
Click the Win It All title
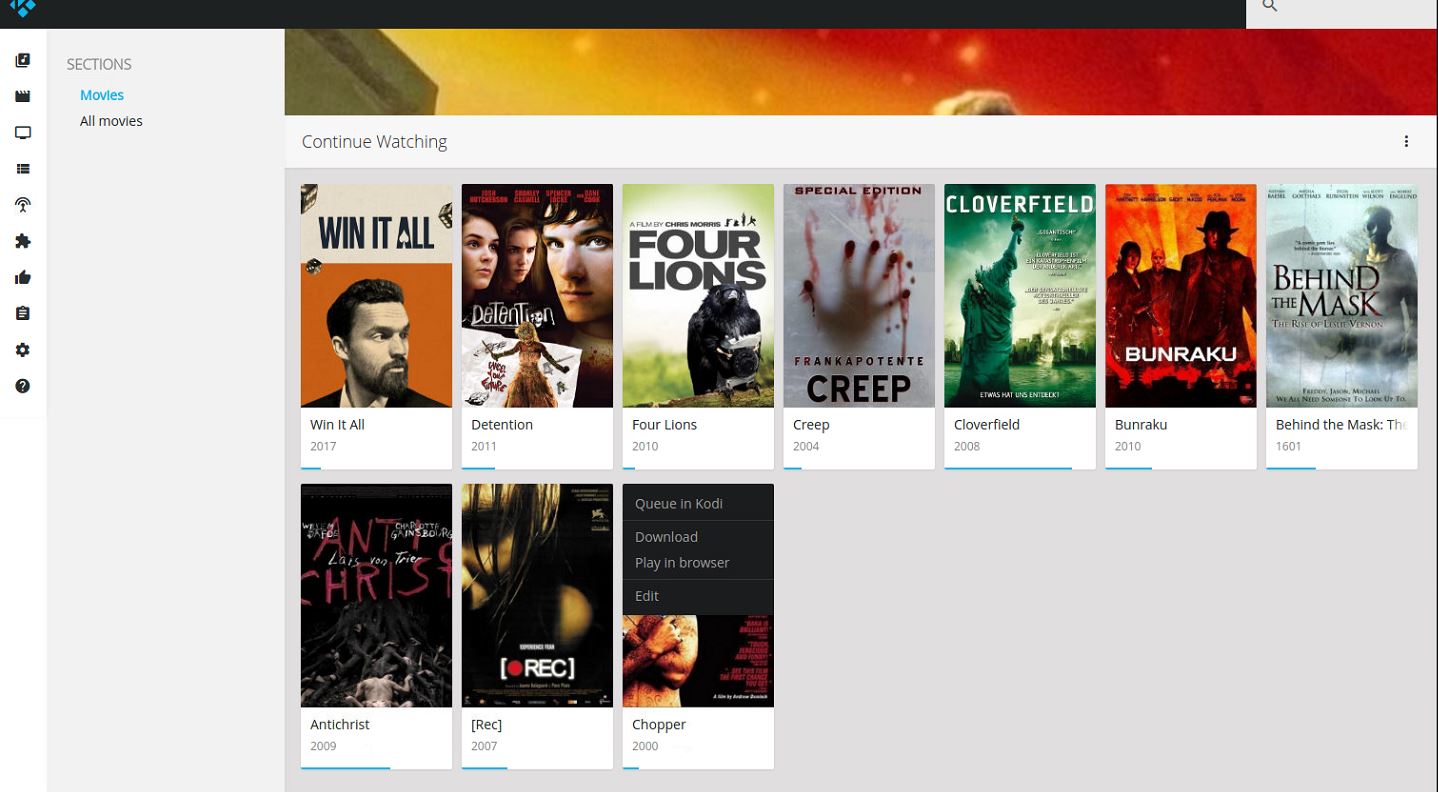tap(337, 425)
